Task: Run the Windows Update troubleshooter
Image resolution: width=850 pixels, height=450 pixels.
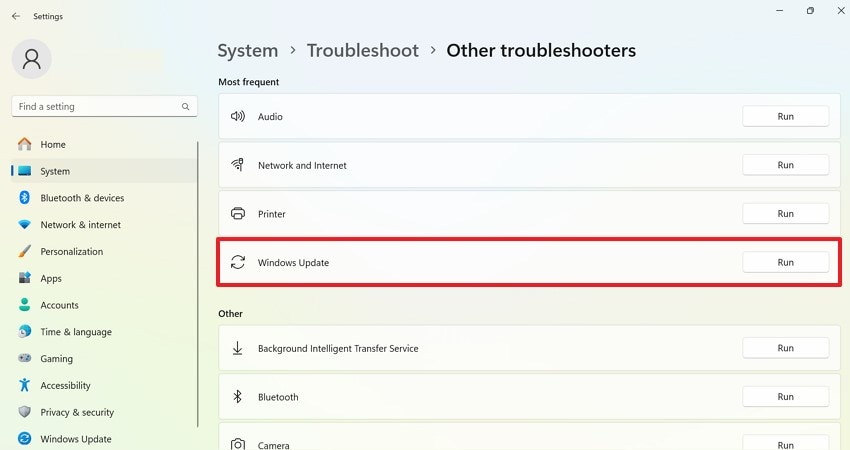Action: [x=785, y=262]
